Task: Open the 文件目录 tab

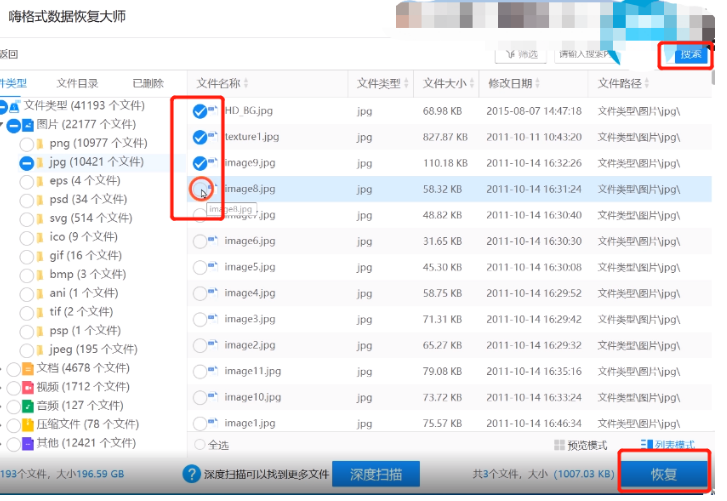Action: pos(77,83)
